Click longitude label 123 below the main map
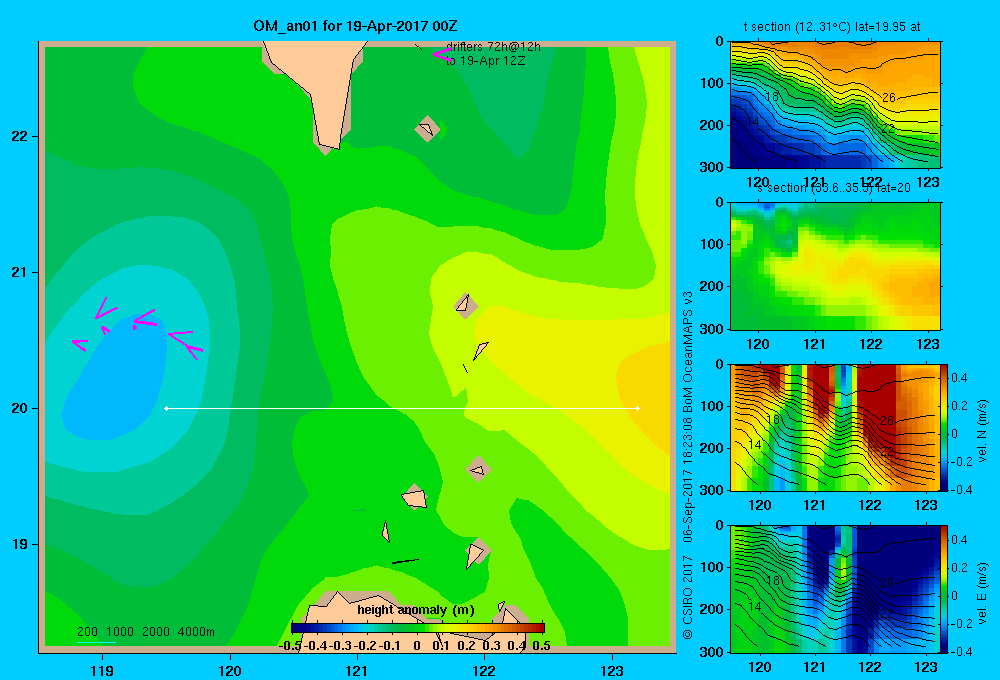This screenshot has height=680, width=1000. pos(612,670)
